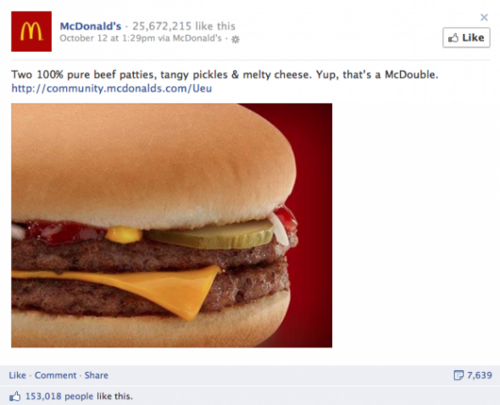Click the thumbs-up icon beside 153,018 people
500x405 pixels.
[15, 396]
